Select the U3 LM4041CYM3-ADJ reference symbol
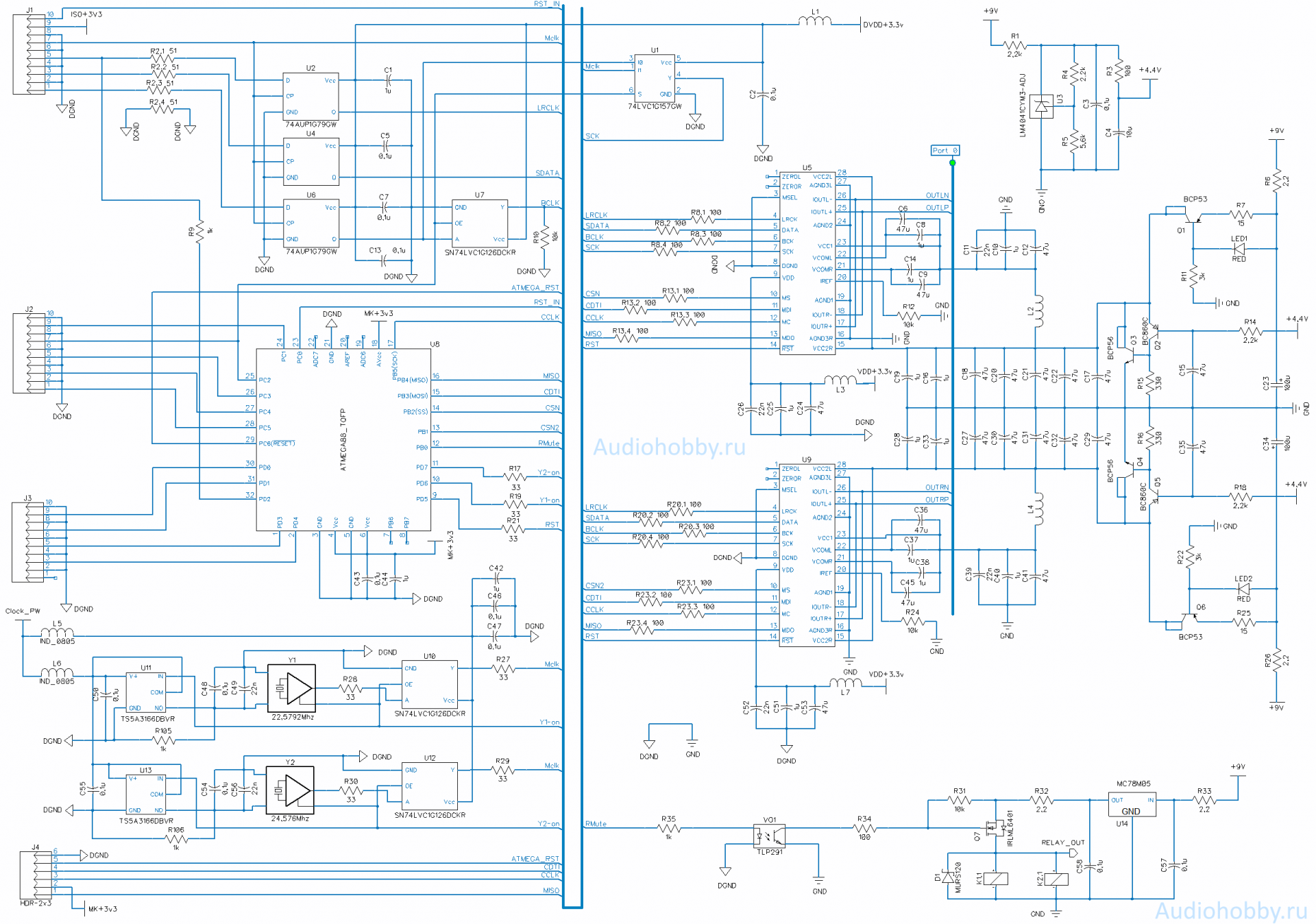This screenshot has height=924, width=1316. (1042, 106)
